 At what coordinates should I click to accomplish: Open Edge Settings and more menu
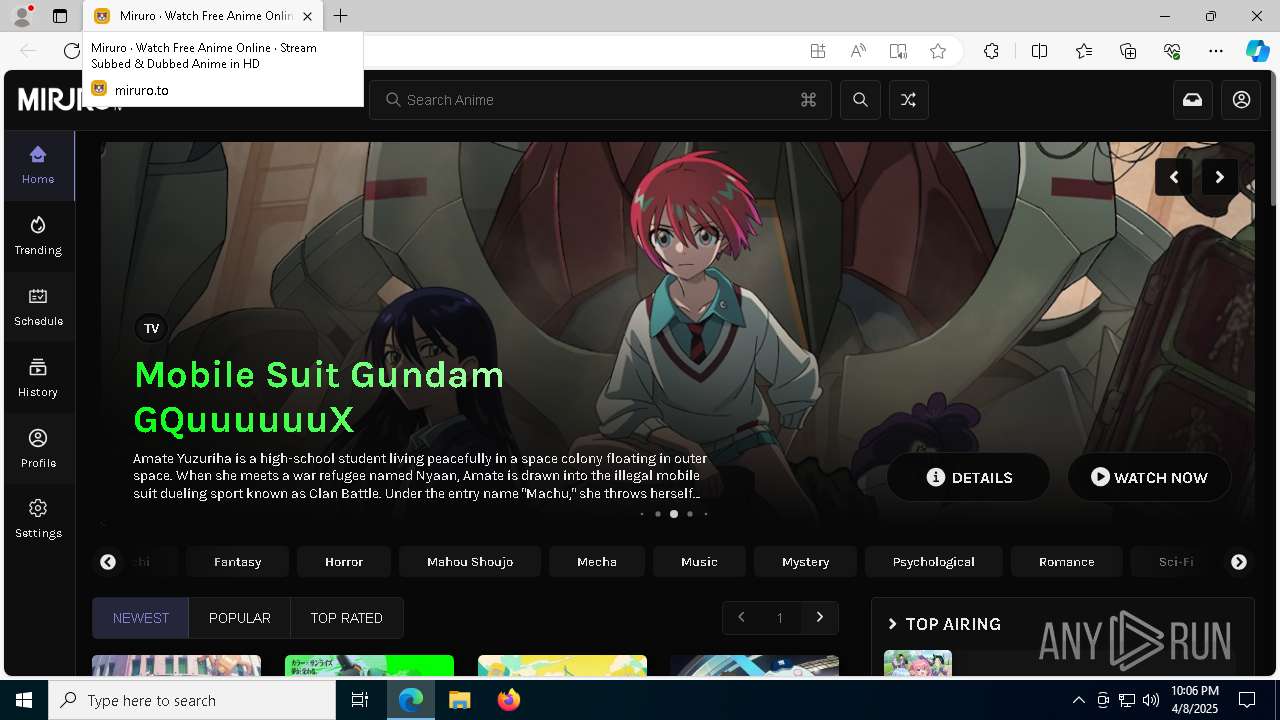[1216, 51]
